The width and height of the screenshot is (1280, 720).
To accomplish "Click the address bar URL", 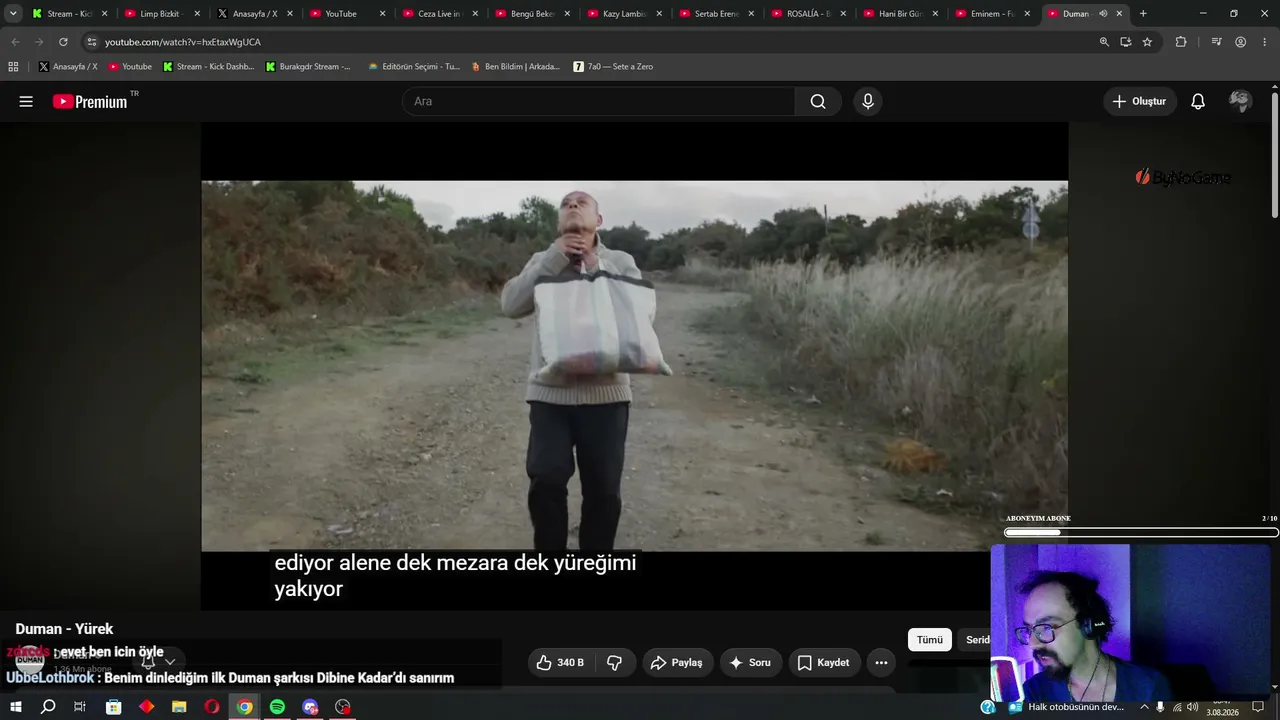I will coord(183,42).
